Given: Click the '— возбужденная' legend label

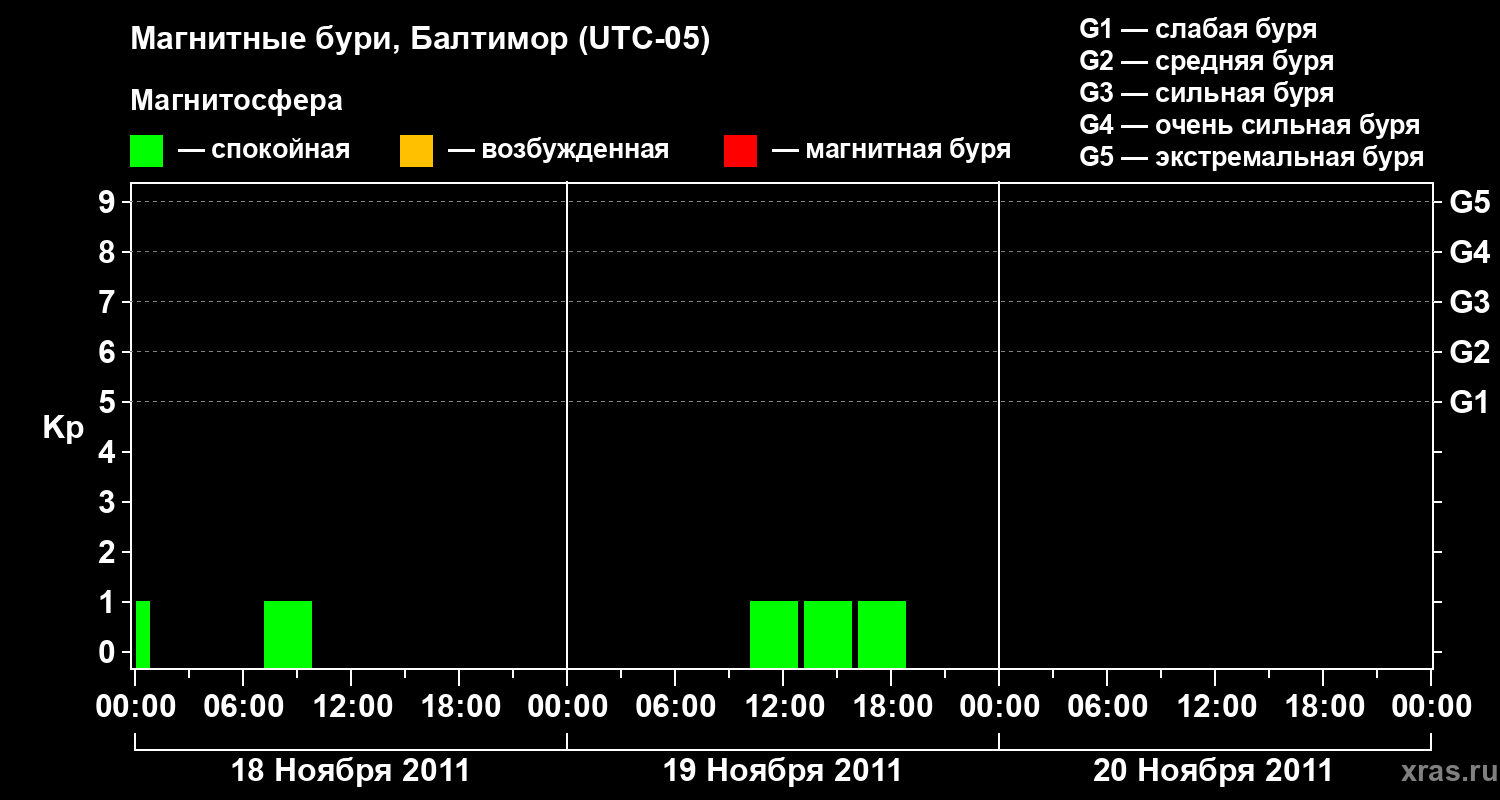Looking at the screenshot, I should coord(558,150).
